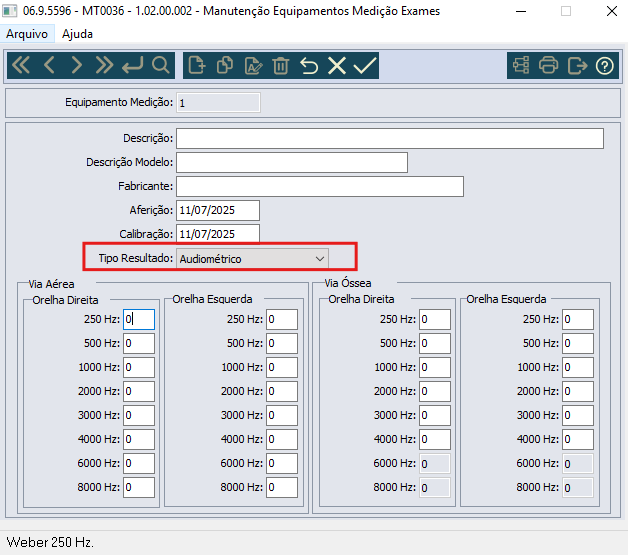Close the window with the X button
Viewport: 628px width, 555px height.
pos(612,11)
